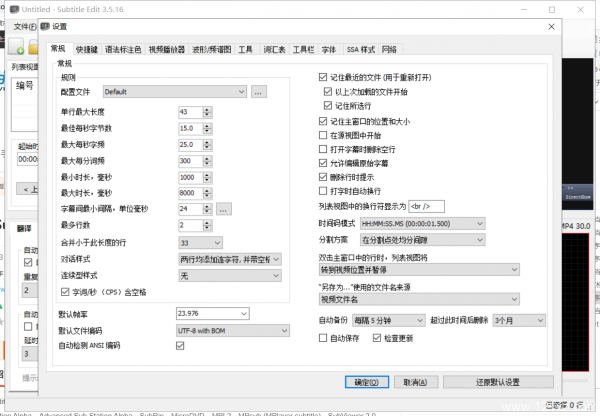Screen dimensions: 600x416
Task: Toggle 自动检测 ANSI 编码 checkbox
Action: tap(180, 345)
